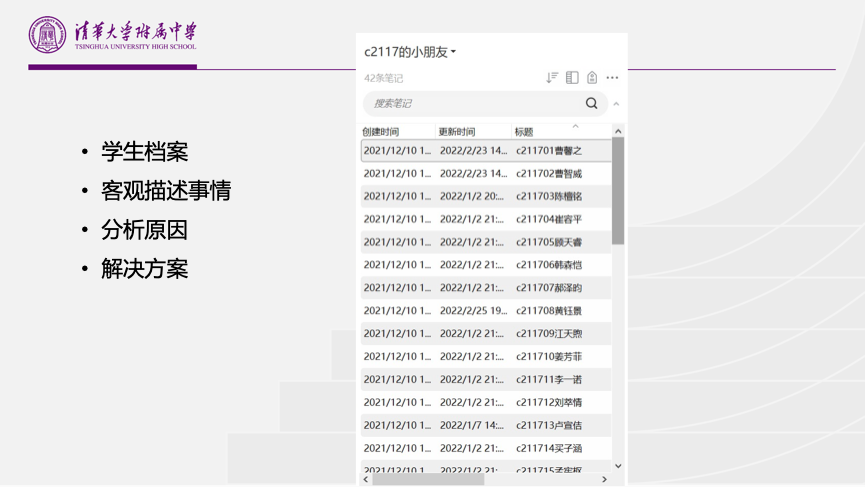Click the vertical scrollbar thumb
This screenshot has width=866, height=487.
[618, 190]
